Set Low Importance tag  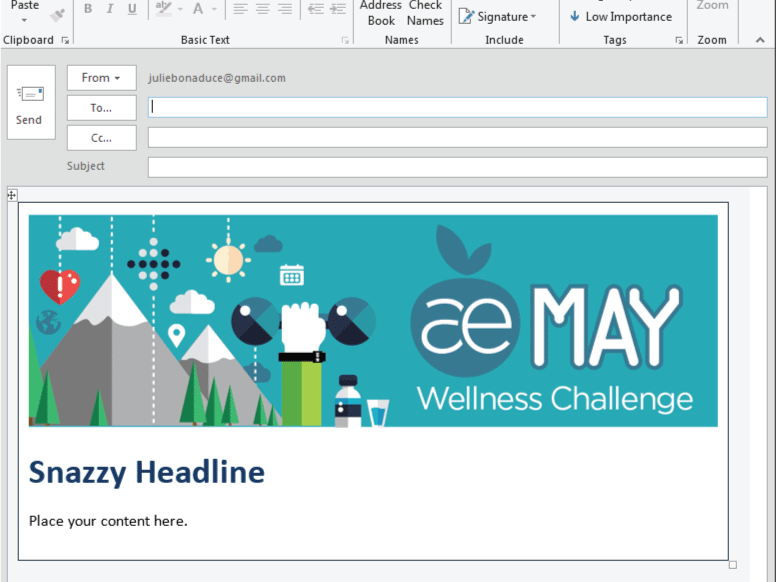621,17
